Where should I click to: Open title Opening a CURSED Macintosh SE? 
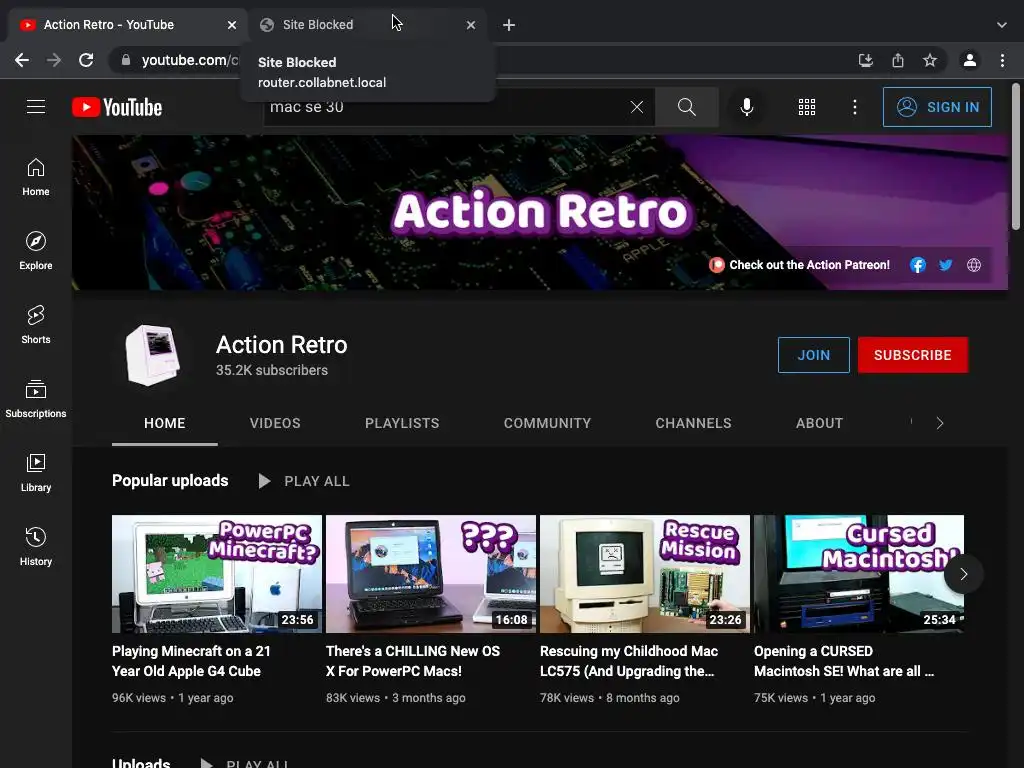click(x=844, y=661)
